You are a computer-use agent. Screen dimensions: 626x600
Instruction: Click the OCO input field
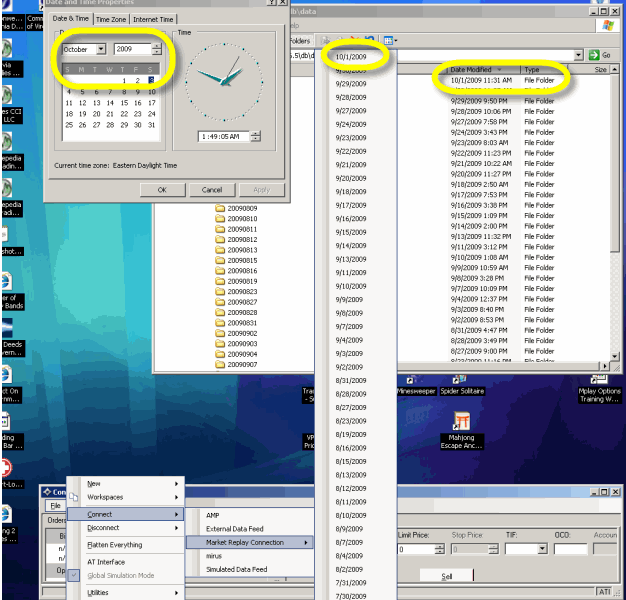click(570, 549)
